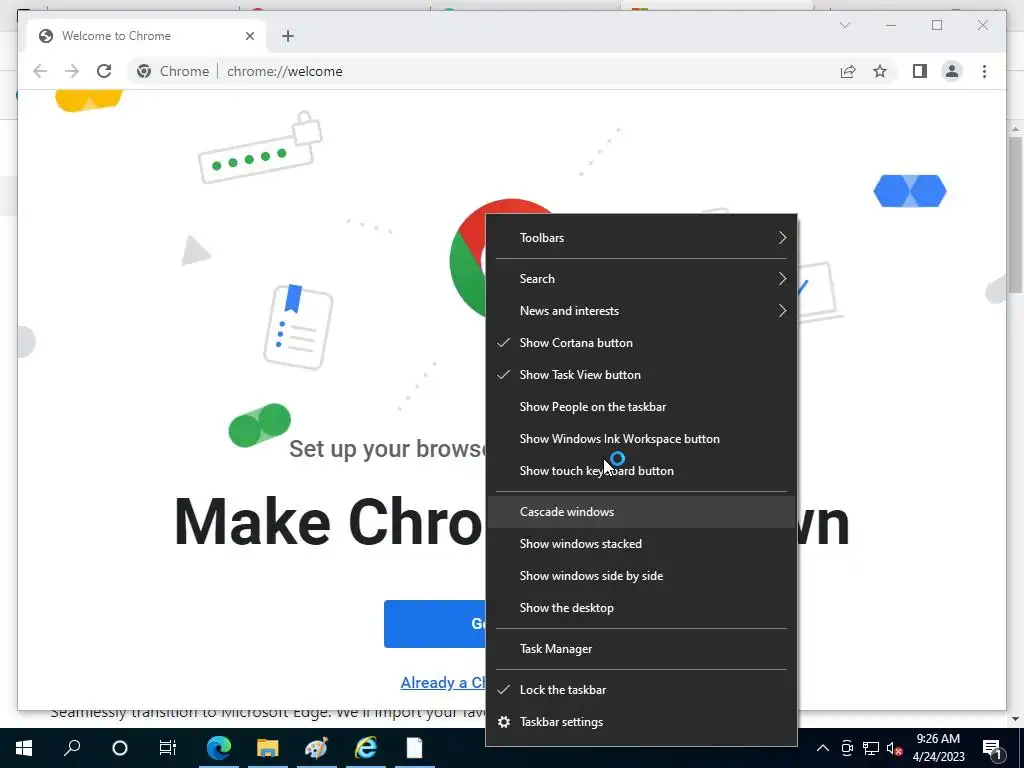Uncheck Show Cortana button
The height and width of the screenshot is (768, 1024).
pyautogui.click(x=641, y=343)
